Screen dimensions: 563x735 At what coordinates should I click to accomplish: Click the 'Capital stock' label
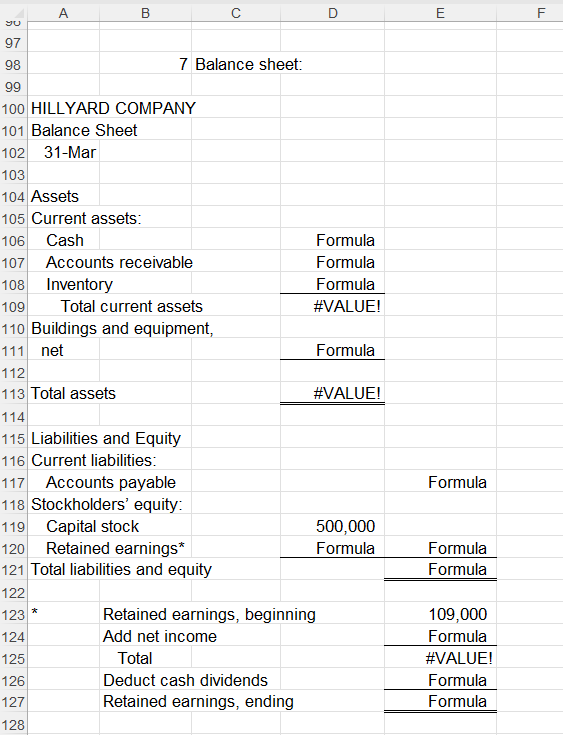pos(92,526)
